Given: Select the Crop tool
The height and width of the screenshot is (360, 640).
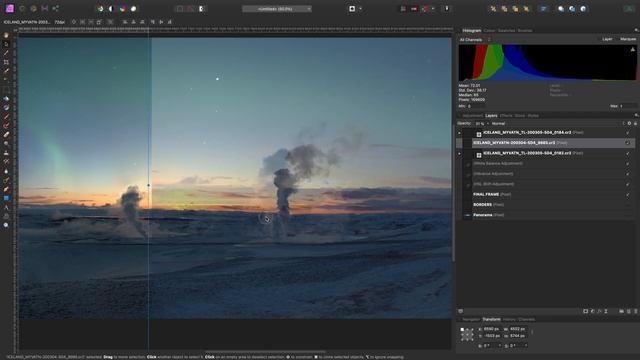Looking at the screenshot, I should click(6, 62).
